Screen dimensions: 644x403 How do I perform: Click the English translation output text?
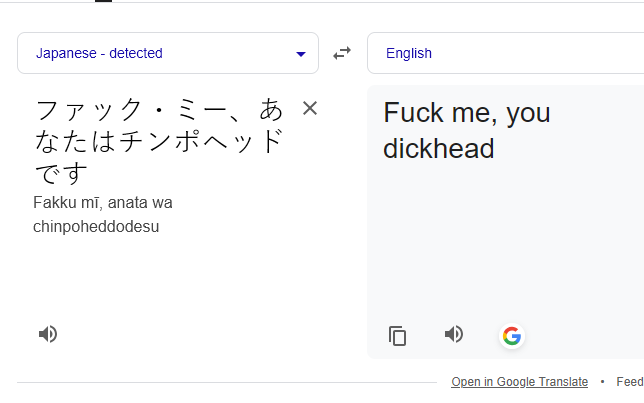click(x=467, y=130)
